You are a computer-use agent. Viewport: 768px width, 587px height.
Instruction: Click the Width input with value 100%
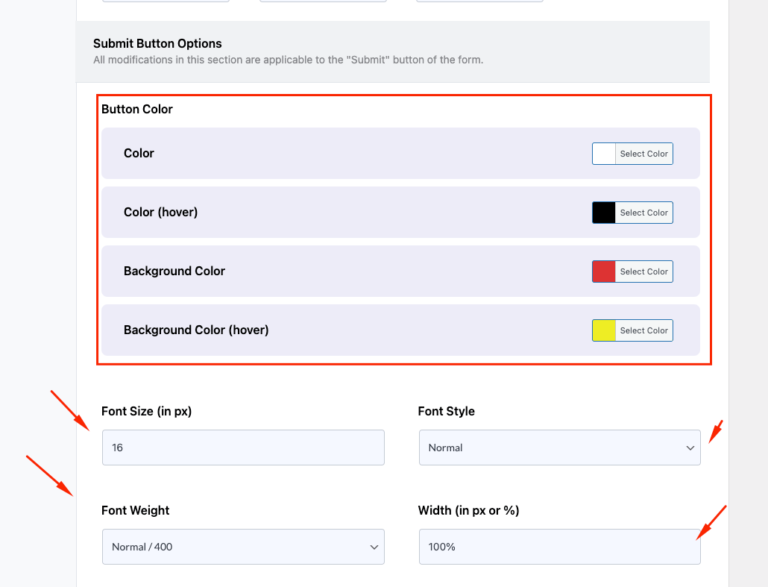[560, 547]
